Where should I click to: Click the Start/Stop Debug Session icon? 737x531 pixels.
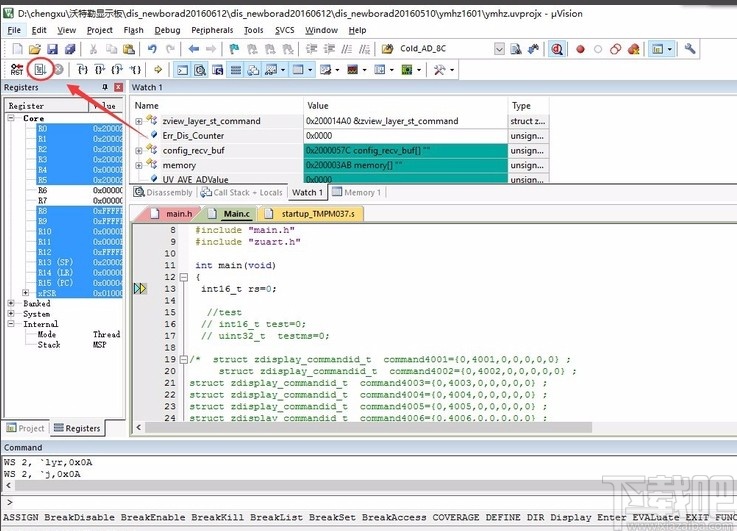(556, 49)
